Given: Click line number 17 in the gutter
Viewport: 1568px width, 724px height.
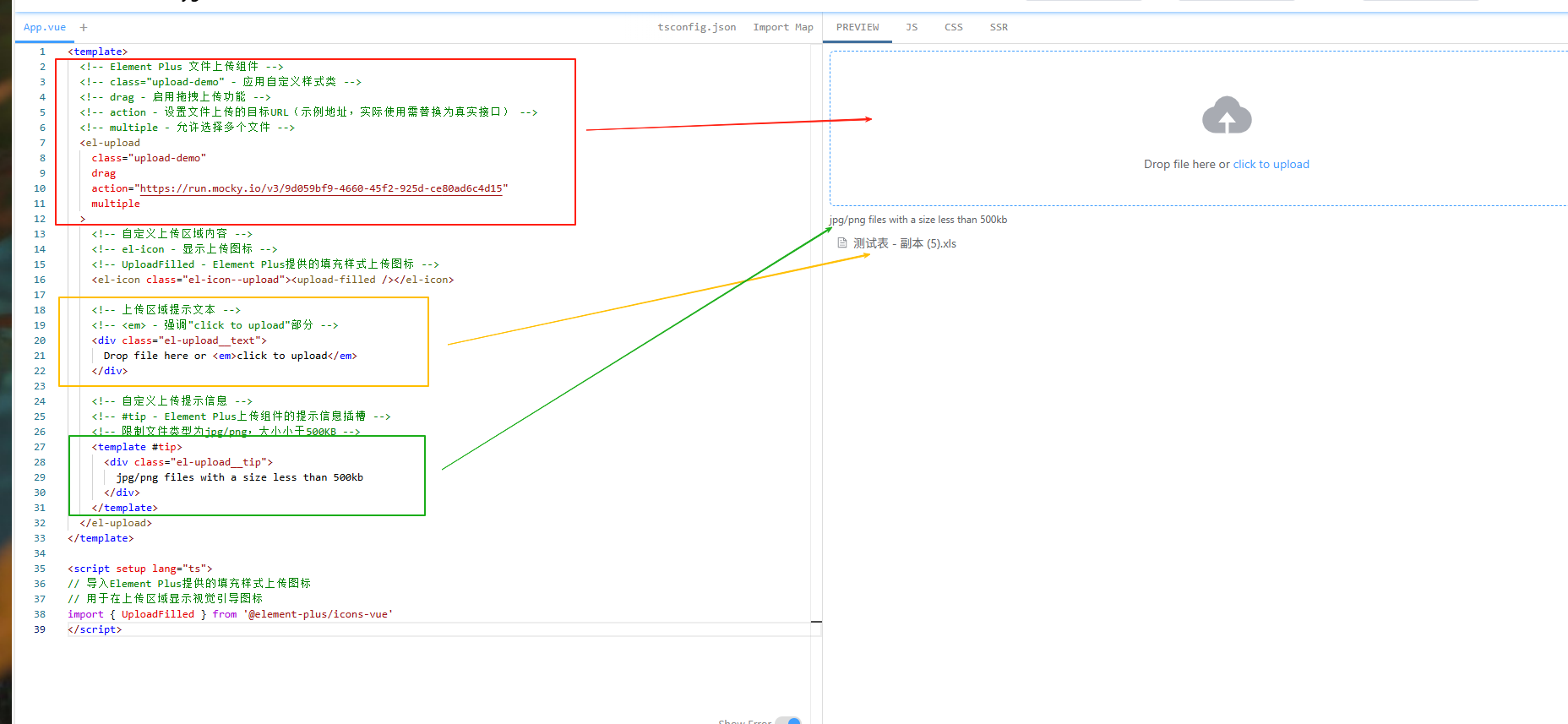Looking at the screenshot, I should coord(40,295).
